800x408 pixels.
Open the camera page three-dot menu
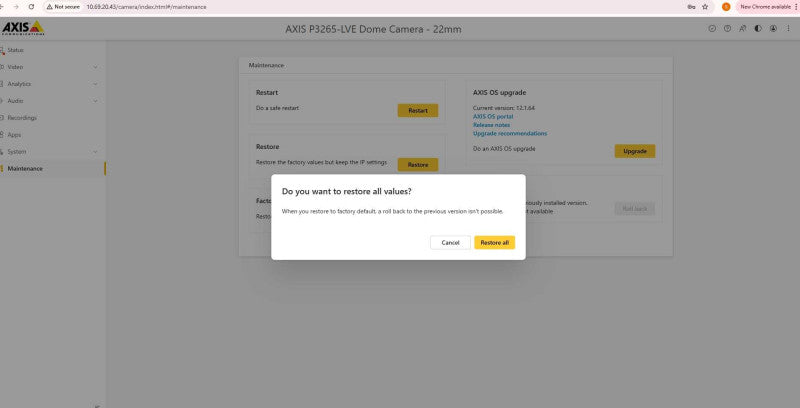pos(788,29)
